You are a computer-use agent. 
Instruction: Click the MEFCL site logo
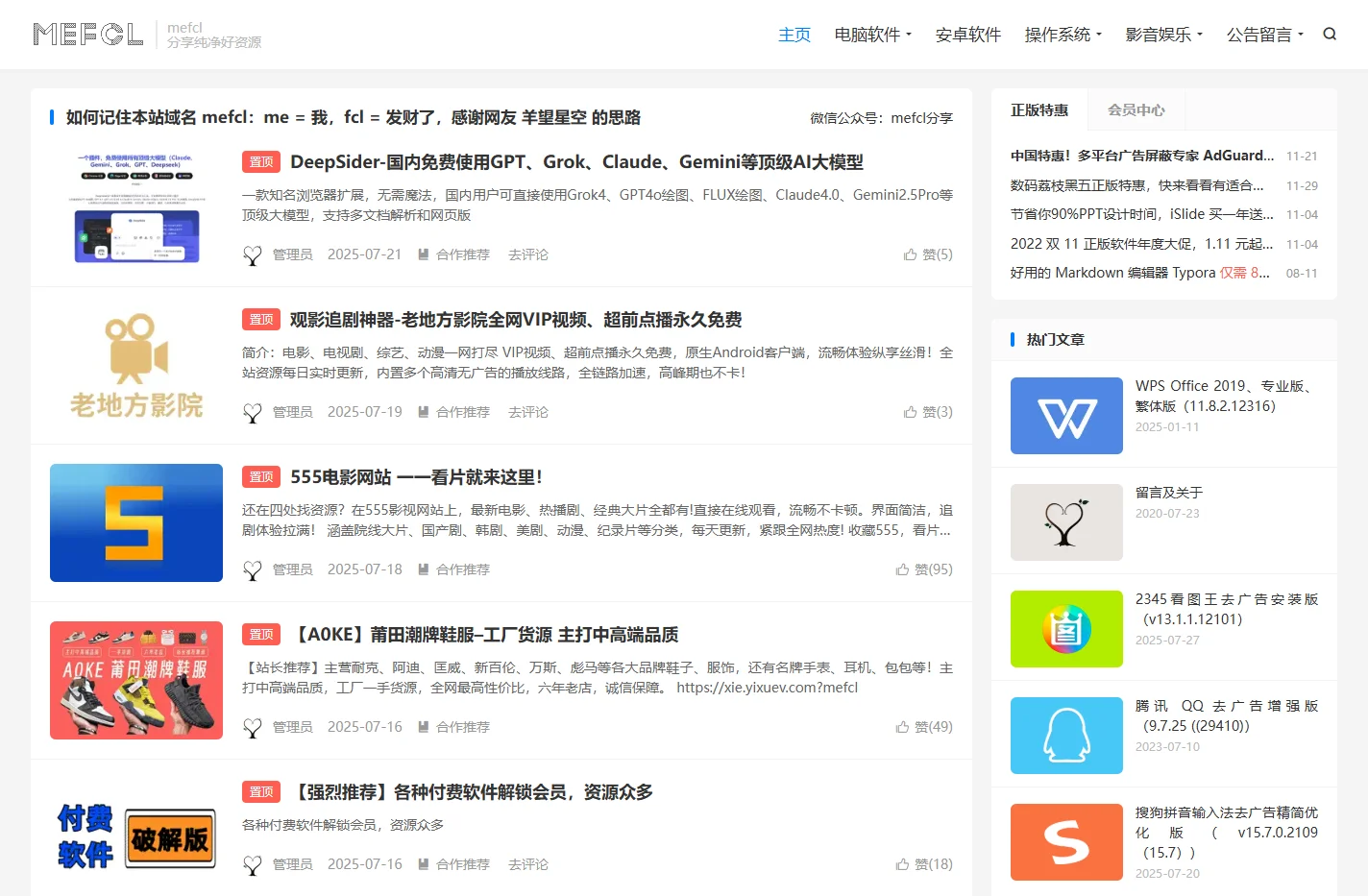point(87,35)
